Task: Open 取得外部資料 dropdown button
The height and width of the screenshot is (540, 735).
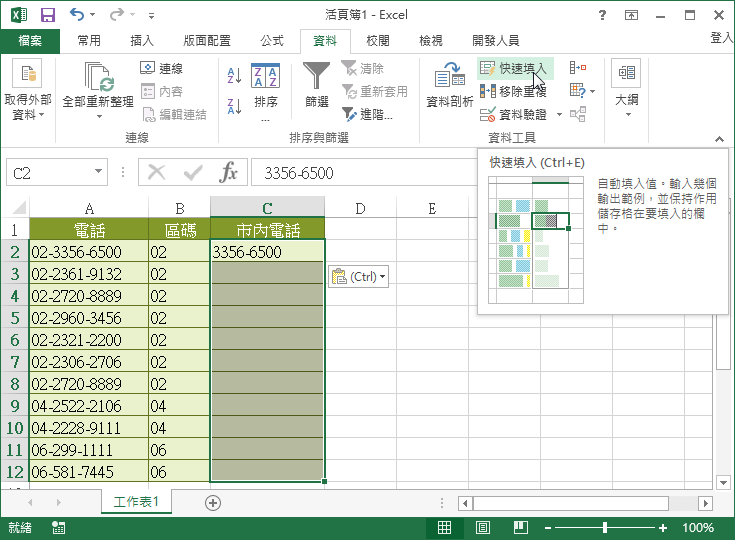Action: (28, 90)
